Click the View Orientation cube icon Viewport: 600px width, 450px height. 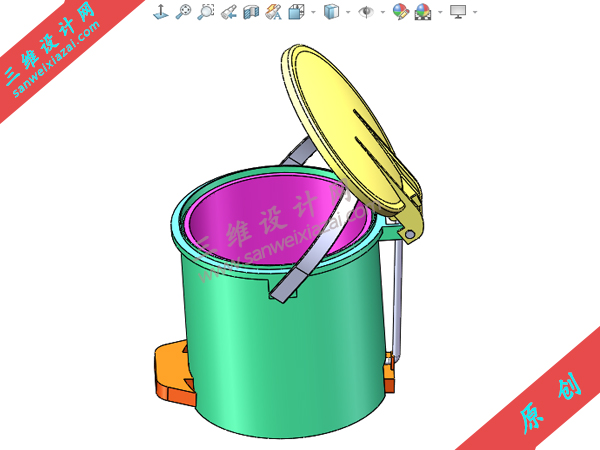[x=296, y=12]
